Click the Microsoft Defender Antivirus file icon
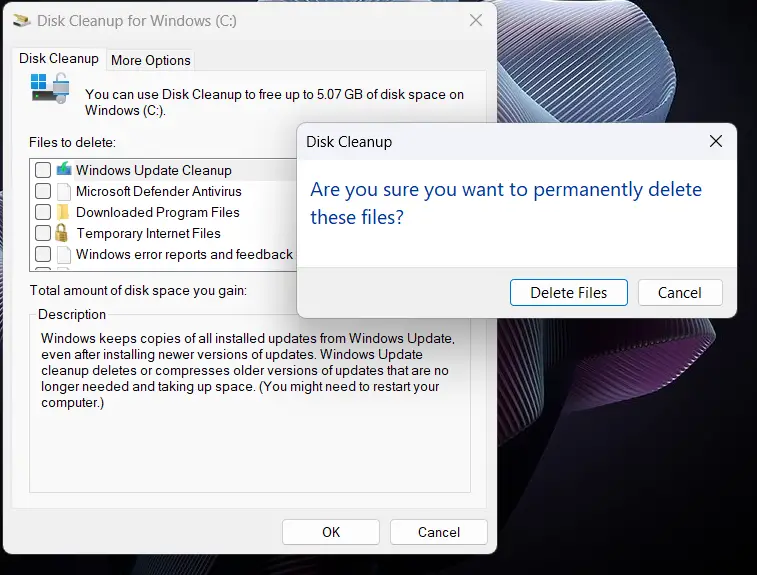 [x=64, y=191]
